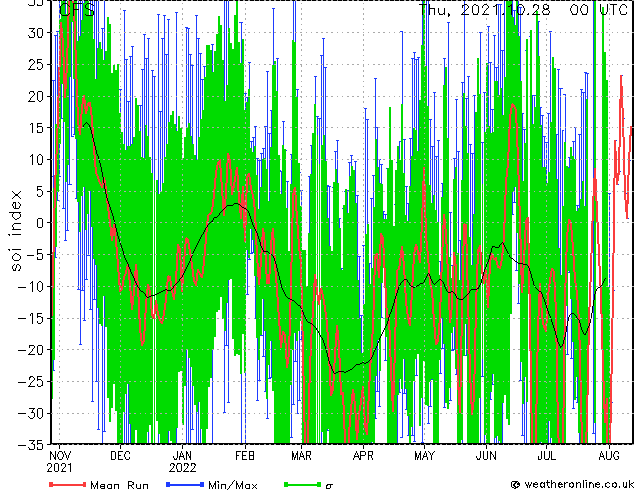Click the 'NOV' month axis label
Image resolution: width=634 pixels, height=490 pixels.
(60, 456)
